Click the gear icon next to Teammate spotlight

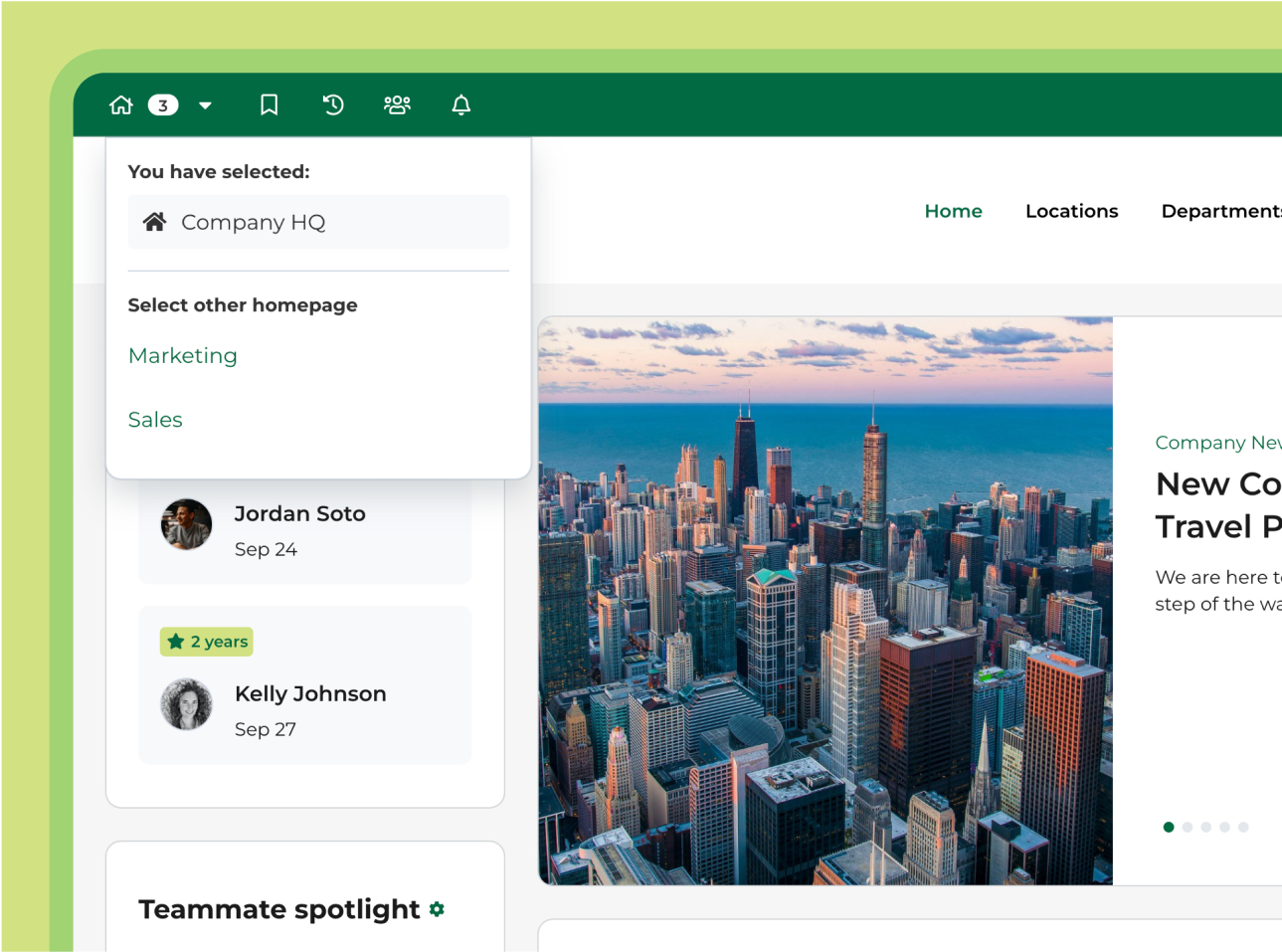click(x=436, y=909)
